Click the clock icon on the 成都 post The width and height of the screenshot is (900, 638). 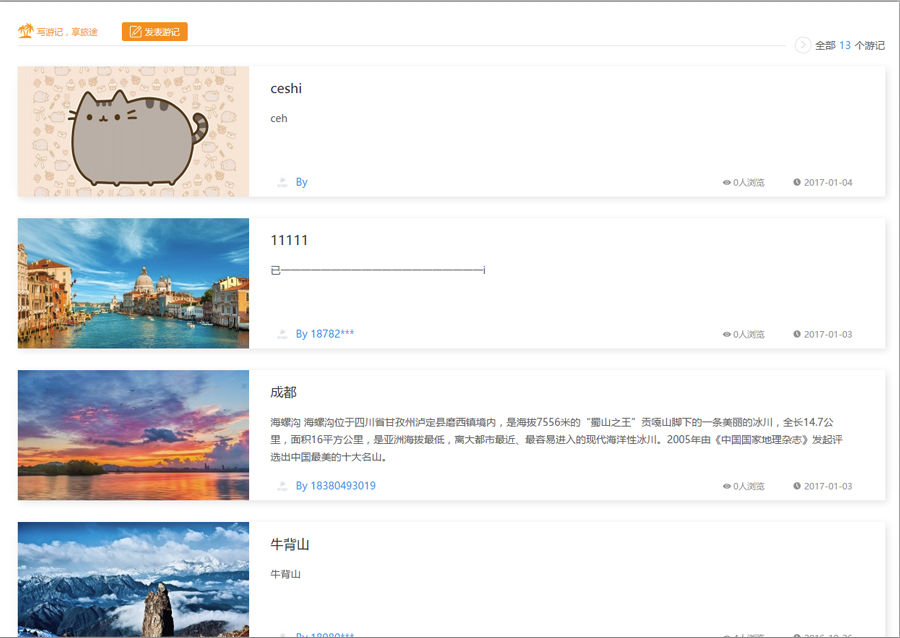coord(797,486)
